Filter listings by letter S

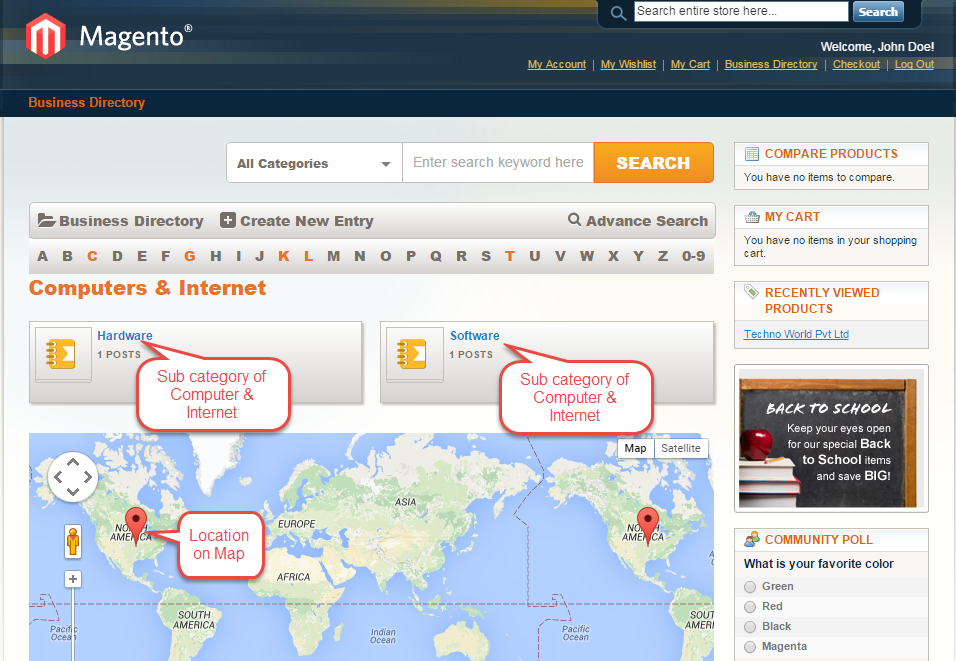click(x=486, y=256)
